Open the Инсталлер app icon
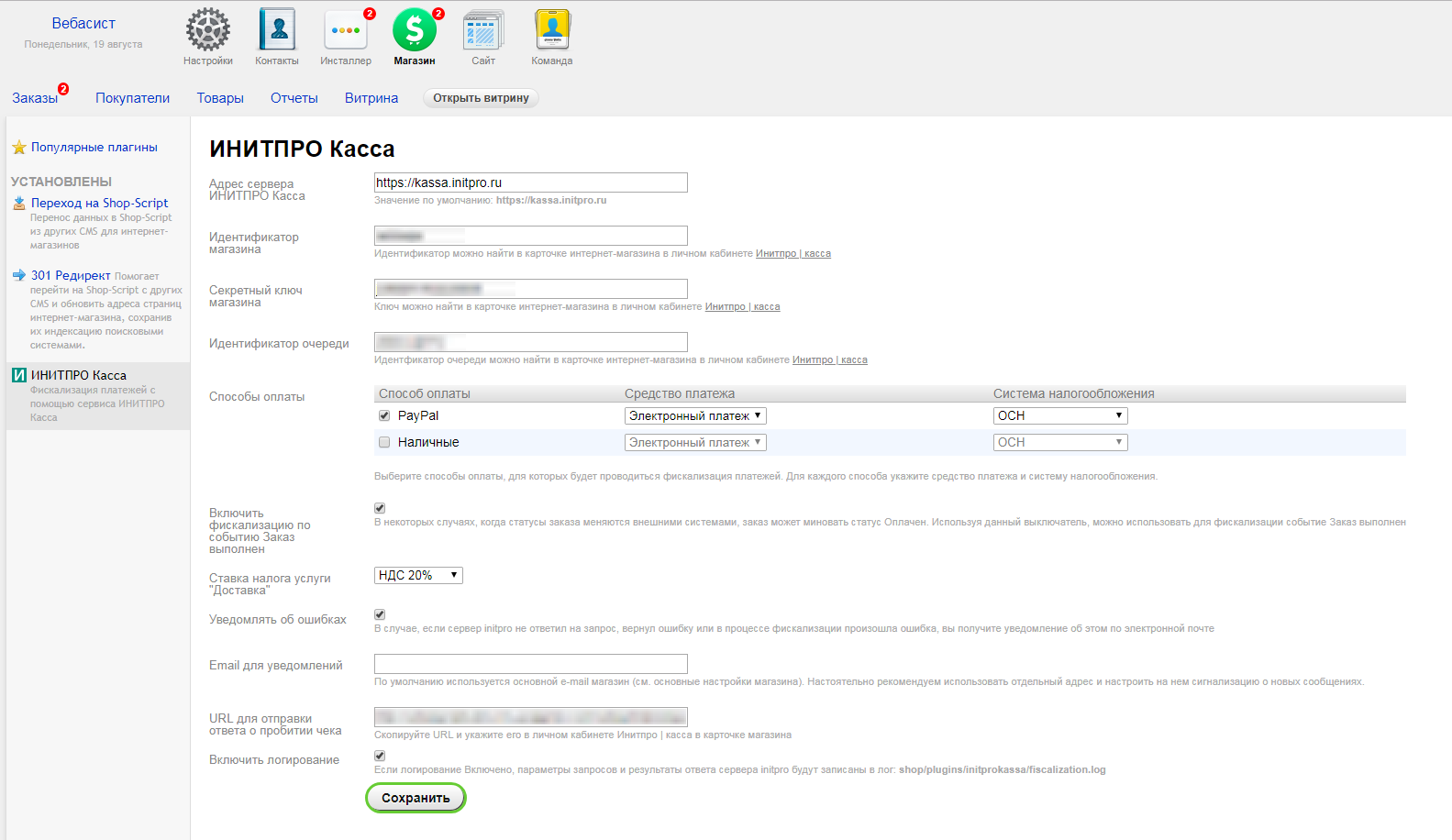This screenshot has height=840, width=1452. click(346, 30)
